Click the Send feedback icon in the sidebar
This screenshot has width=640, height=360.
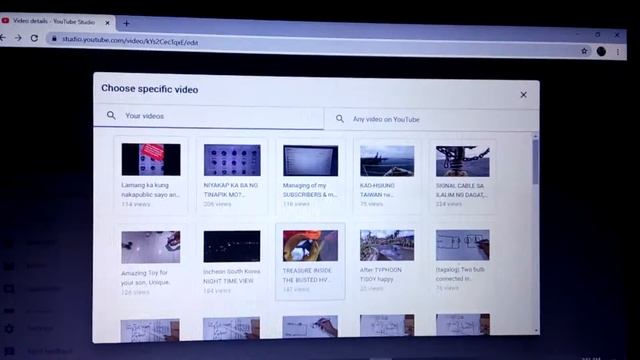[x=9, y=351]
